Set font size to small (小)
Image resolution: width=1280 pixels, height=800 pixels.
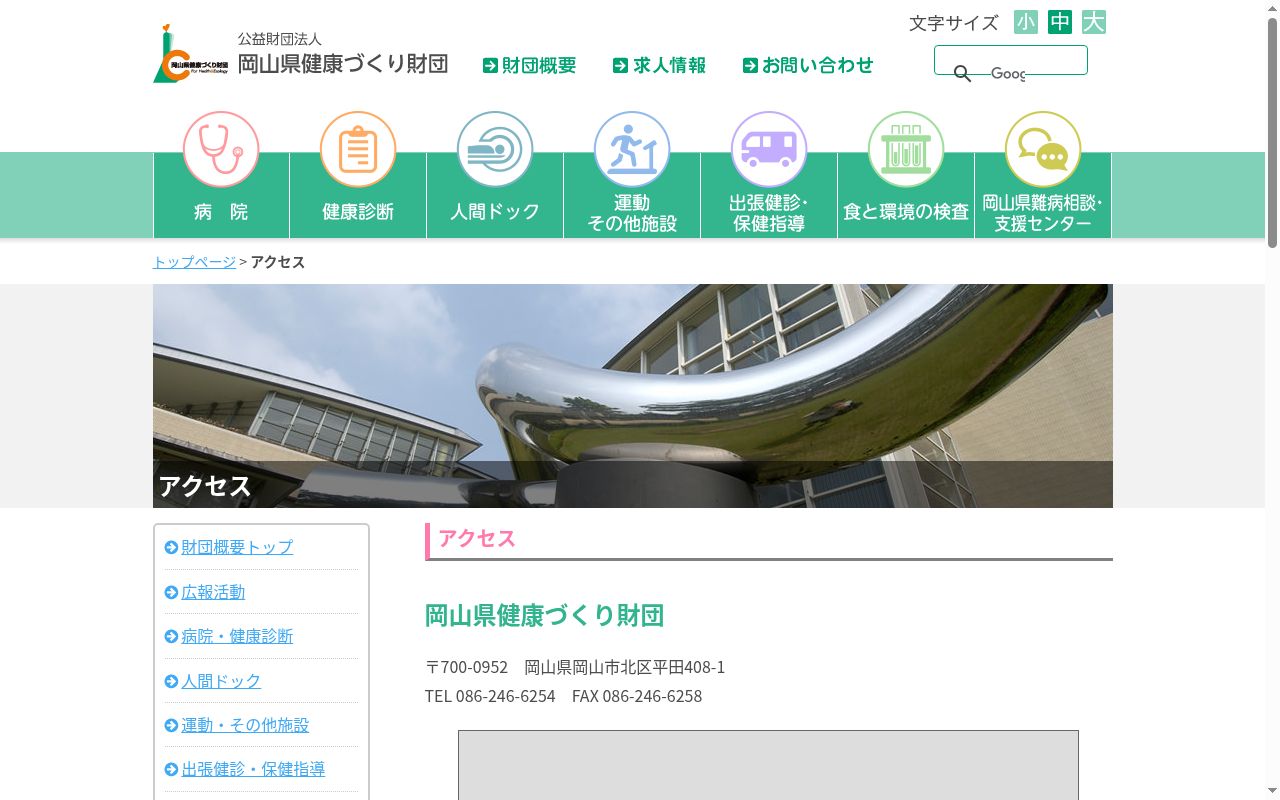1026,22
